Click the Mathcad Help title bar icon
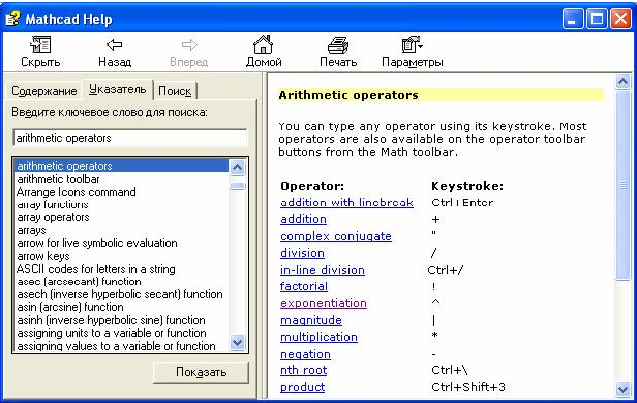This screenshot has width=637, height=403. [x=13, y=19]
